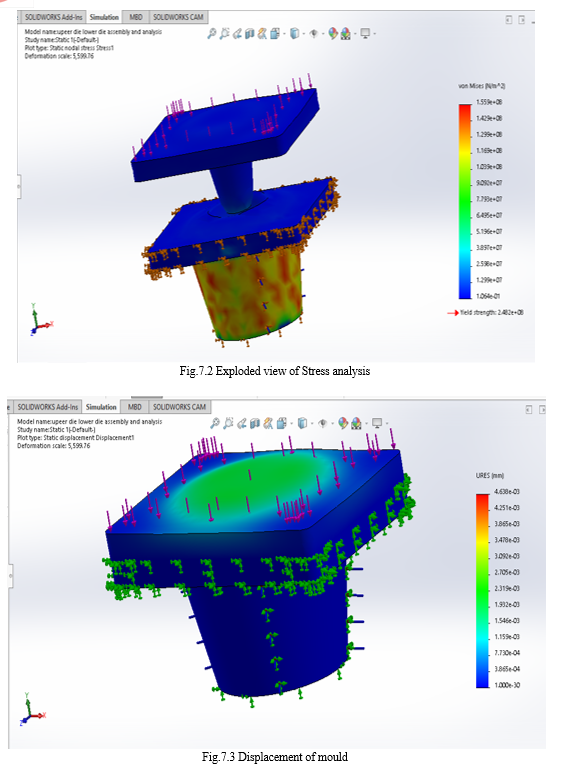Image resolution: width=571 pixels, height=771 pixels.
Task: Click 'von Mises (N/m^2)' legend title
Action: (481, 86)
